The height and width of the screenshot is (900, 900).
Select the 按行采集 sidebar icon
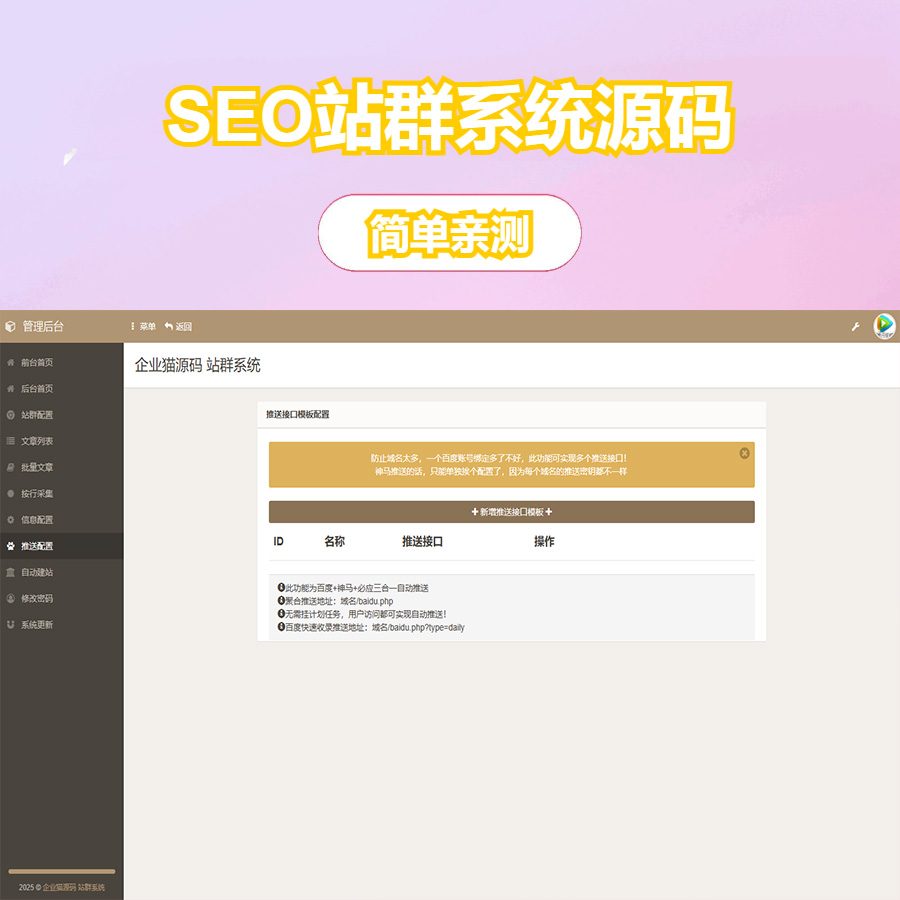click(11, 491)
